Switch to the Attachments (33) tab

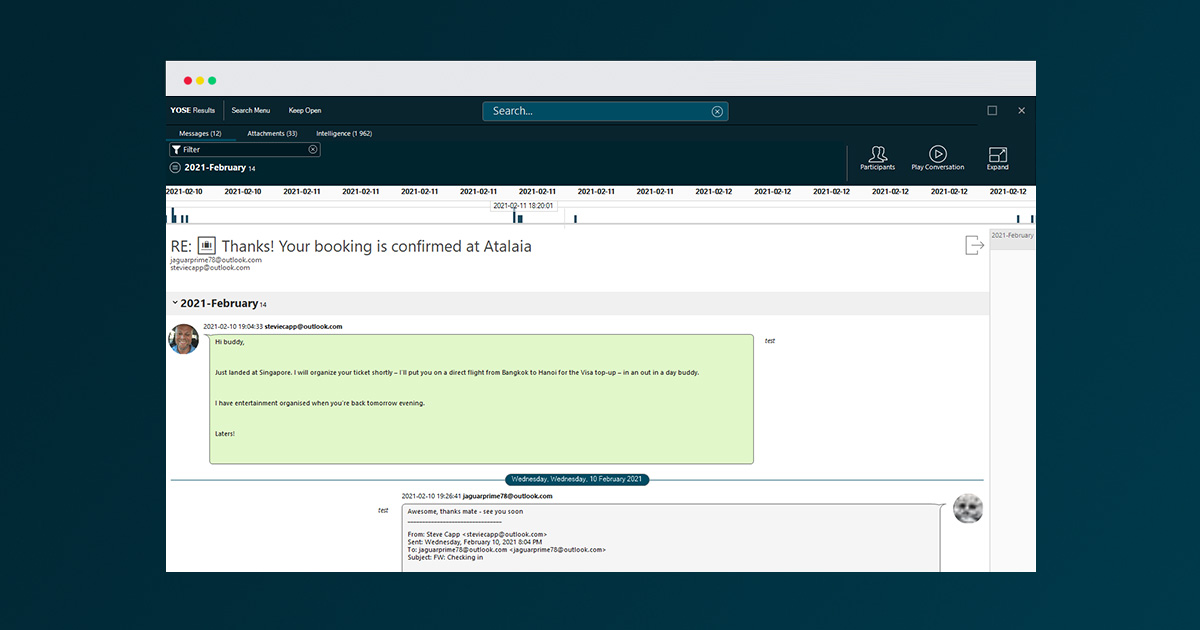tap(272, 133)
